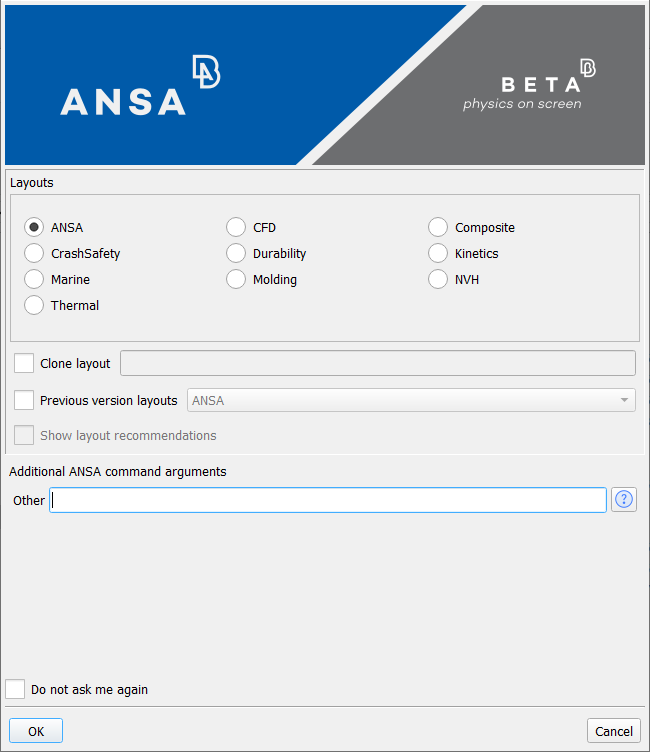Click the help question mark icon
The width and height of the screenshot is (650, 752).
point(625,500)
